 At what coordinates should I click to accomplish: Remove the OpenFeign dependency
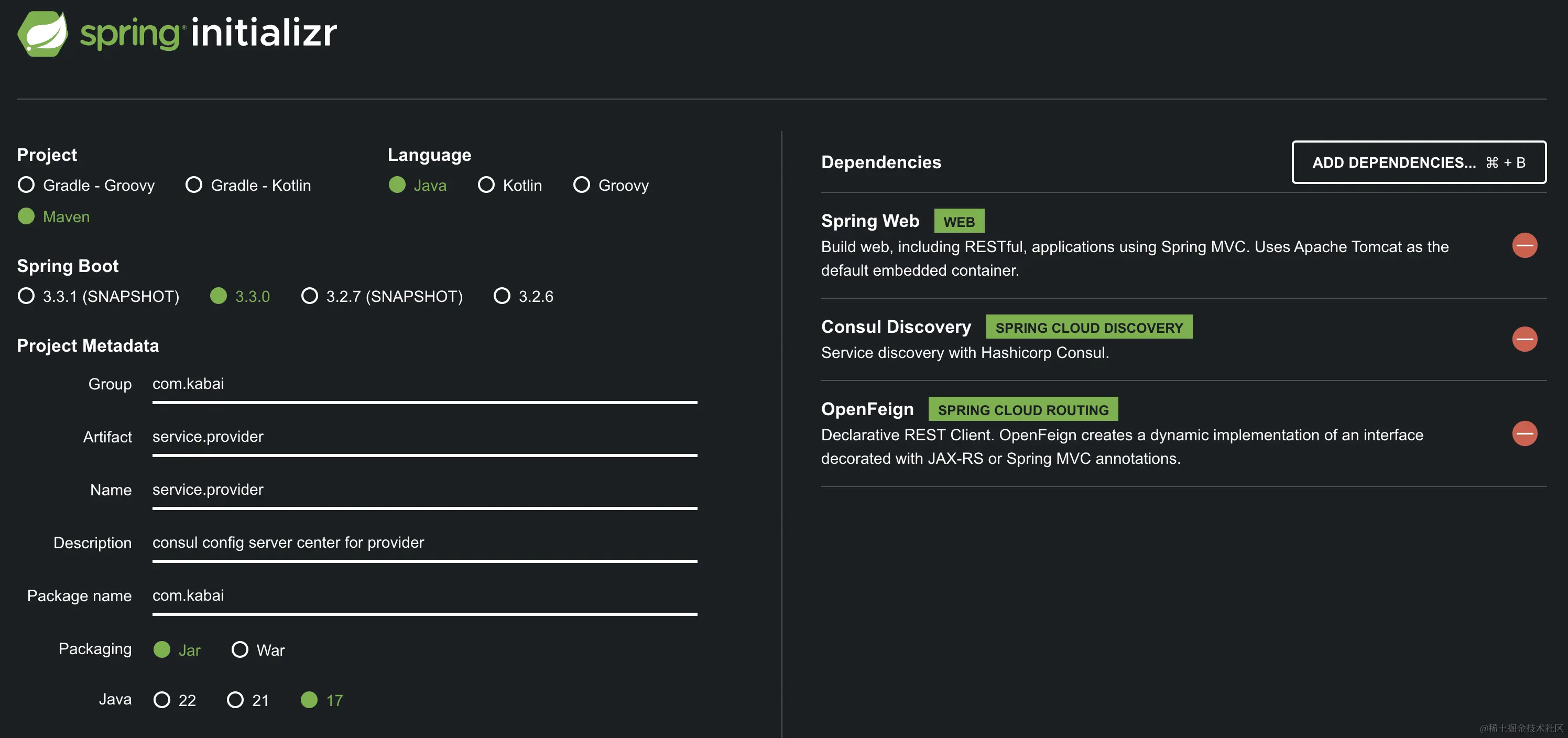click(1525, 433)
